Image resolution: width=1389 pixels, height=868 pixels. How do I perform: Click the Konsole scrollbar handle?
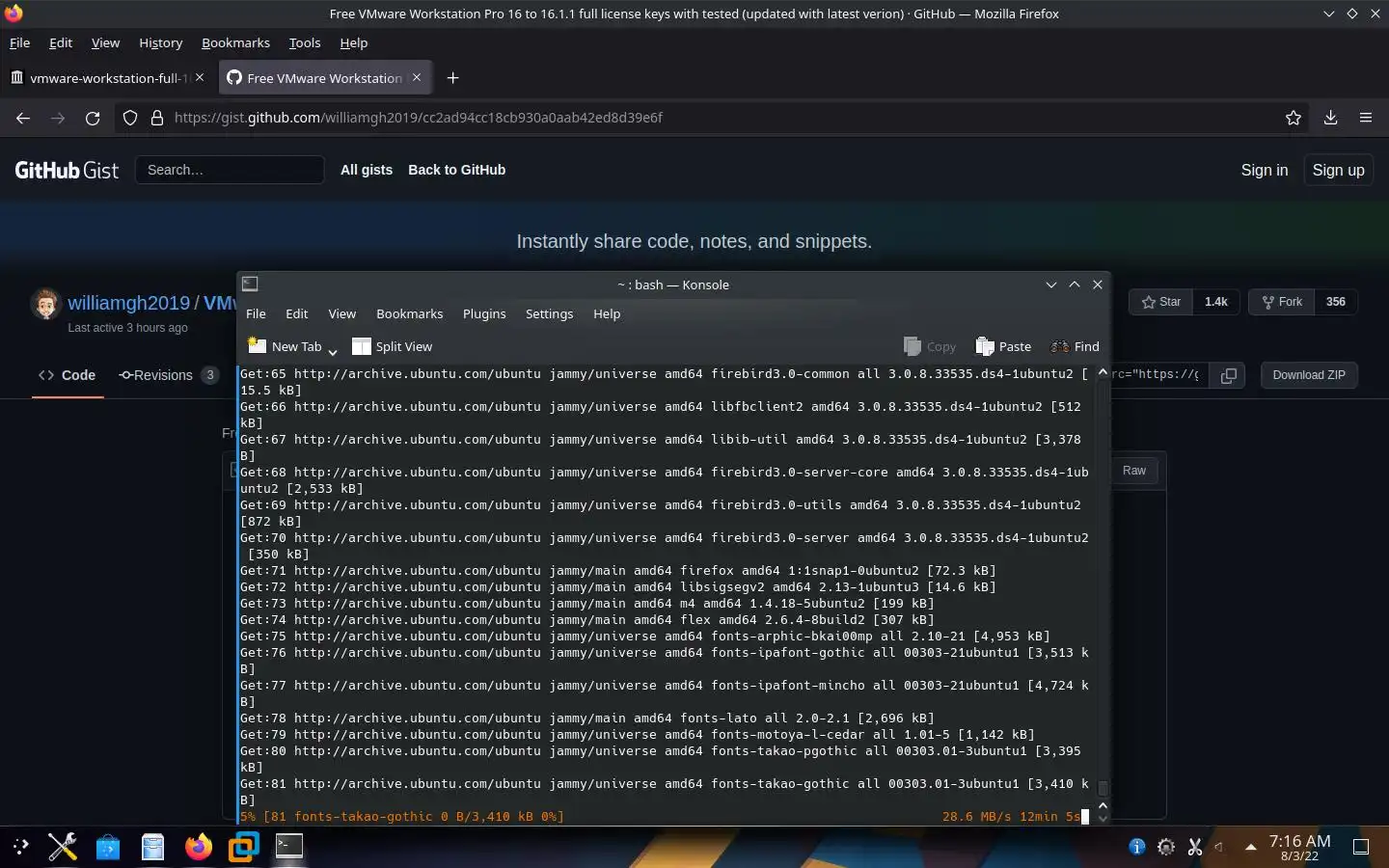click(x=1103, y=788)
